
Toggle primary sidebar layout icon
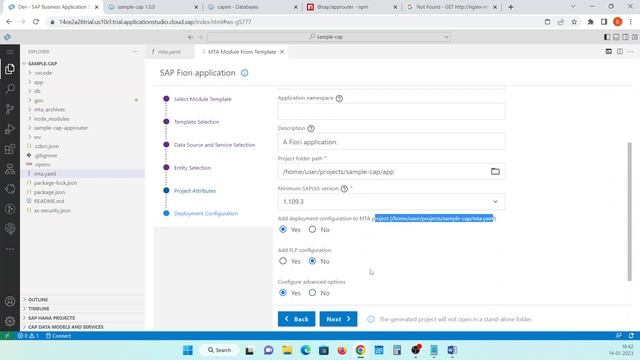click(x=607, y=37)
